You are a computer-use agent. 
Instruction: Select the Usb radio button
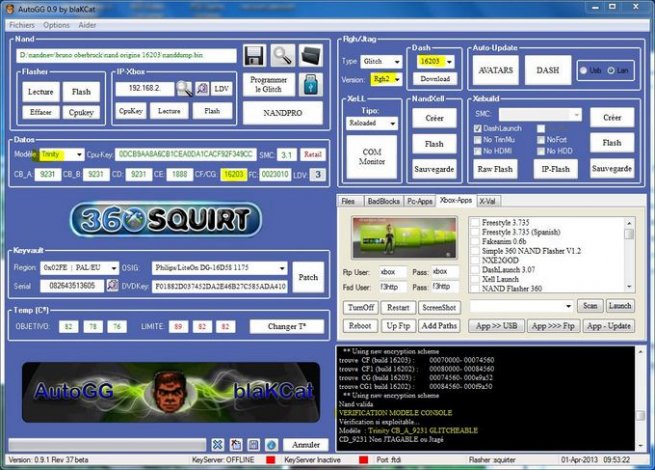tap(582, 72)
